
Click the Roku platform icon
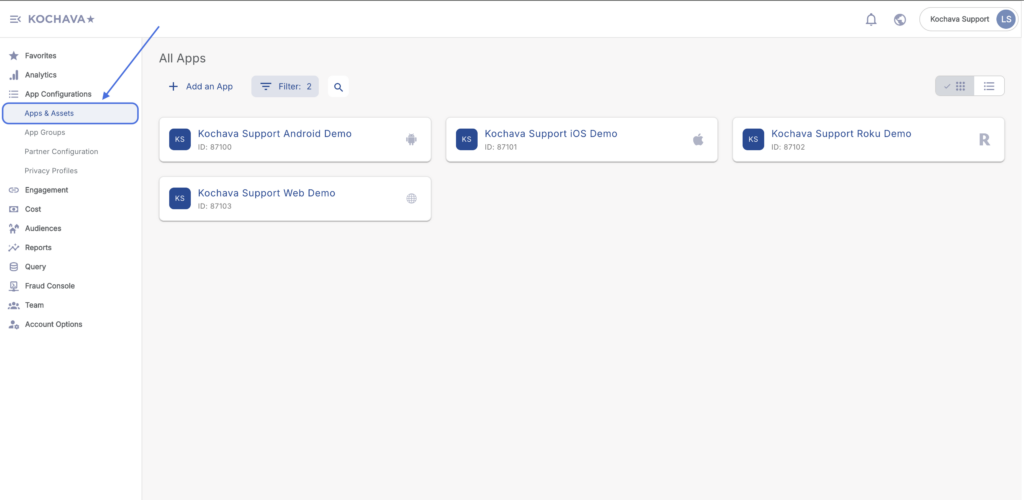coord(984,140)
